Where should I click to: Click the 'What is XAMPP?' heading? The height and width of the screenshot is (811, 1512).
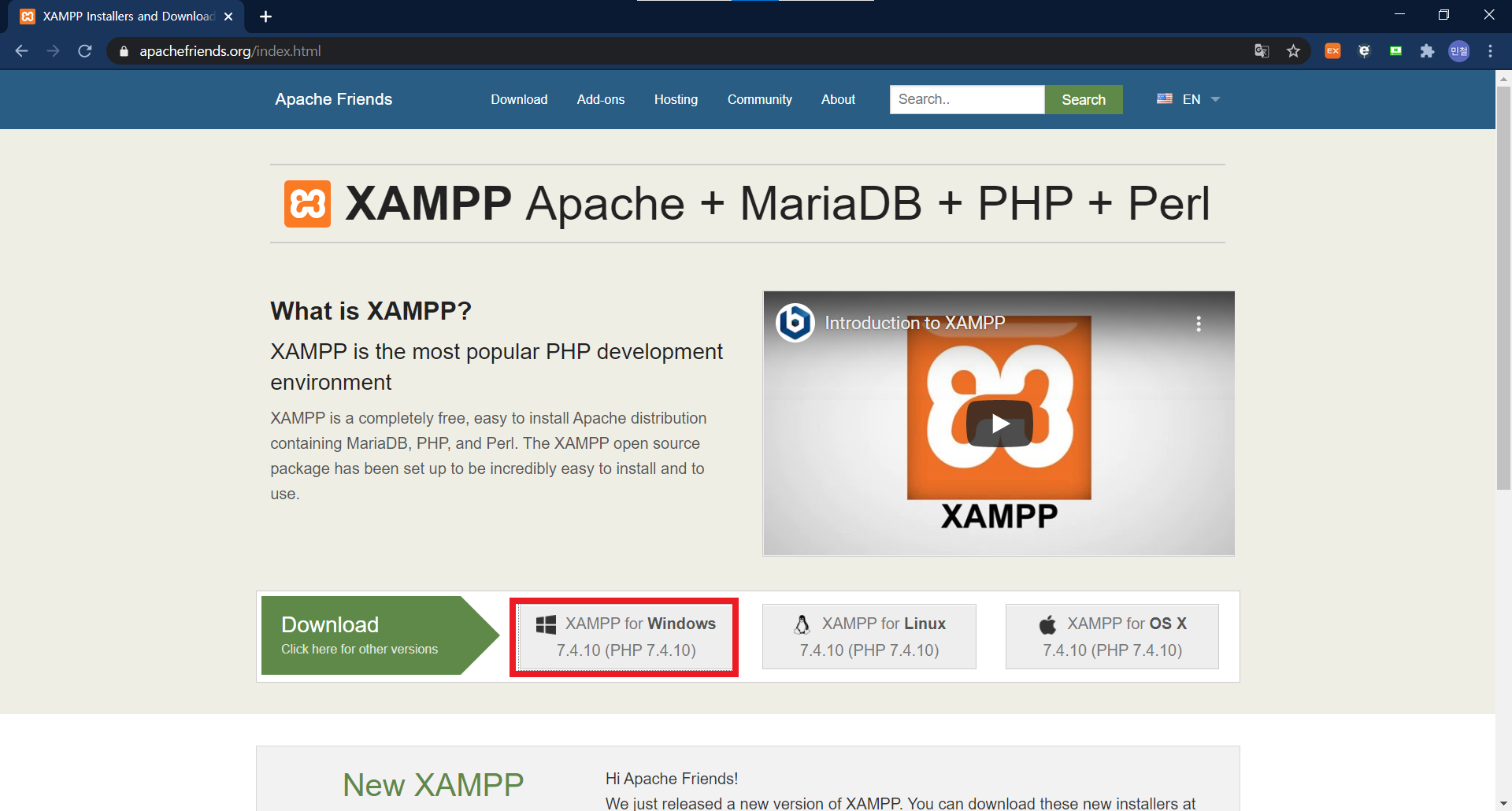[371, 311]
